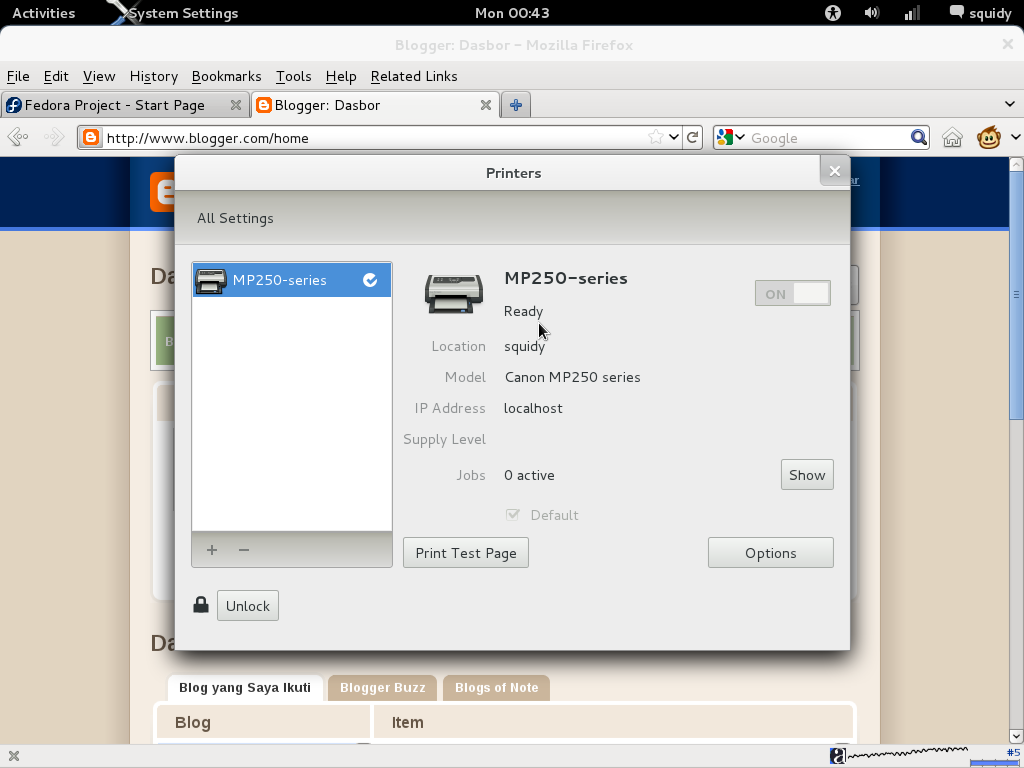Open the View menu
Image resolution: width=1024 pixels, height=768 pixels.
(x=99, y=76)
